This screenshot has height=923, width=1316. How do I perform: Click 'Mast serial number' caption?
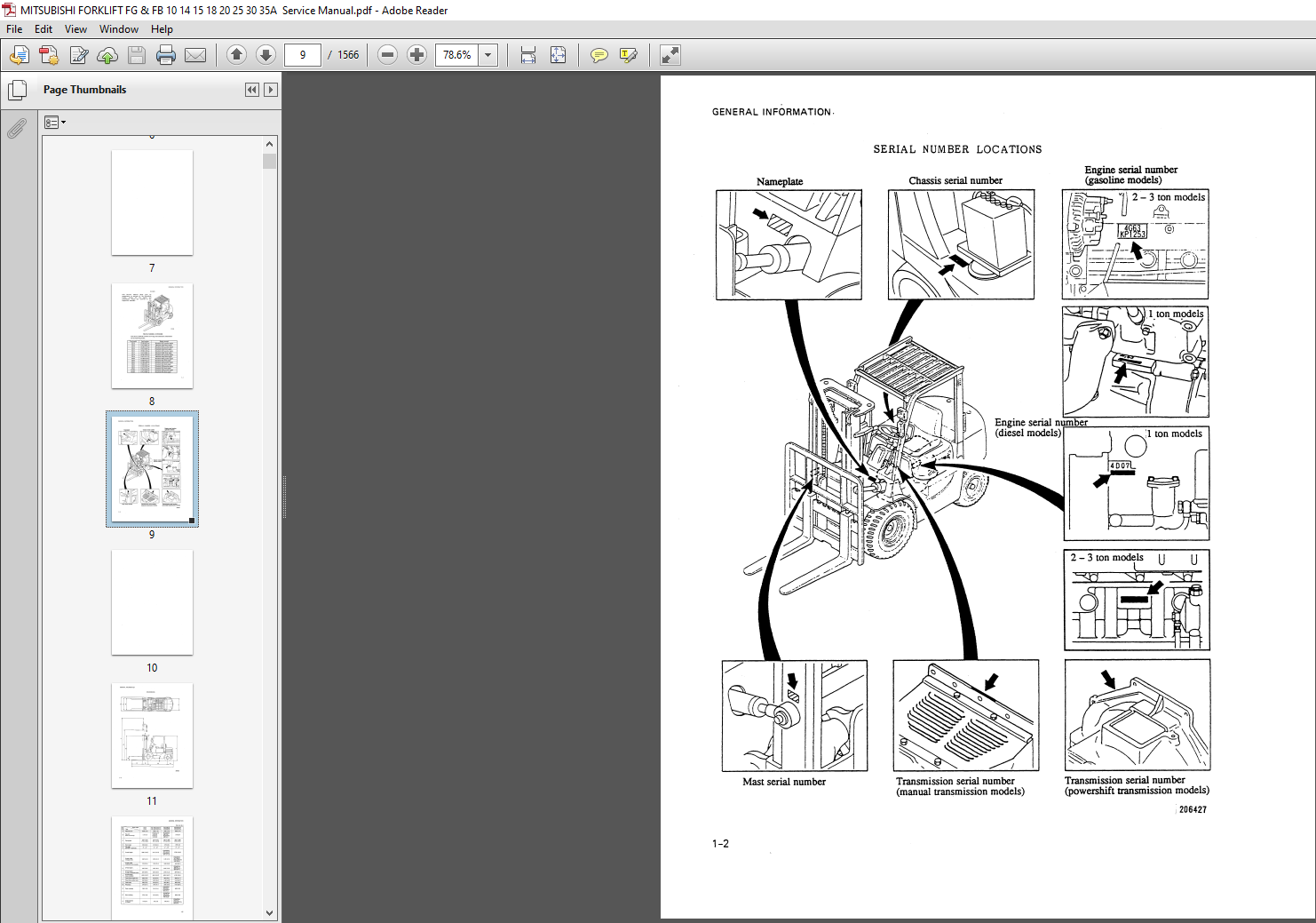click(784, 782)
